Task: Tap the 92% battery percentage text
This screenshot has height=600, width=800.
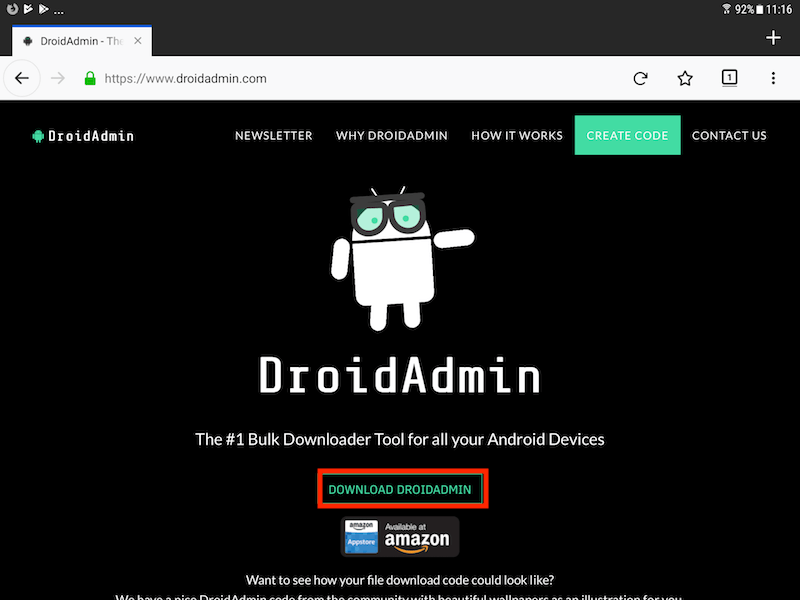Action: click(744, 9)
